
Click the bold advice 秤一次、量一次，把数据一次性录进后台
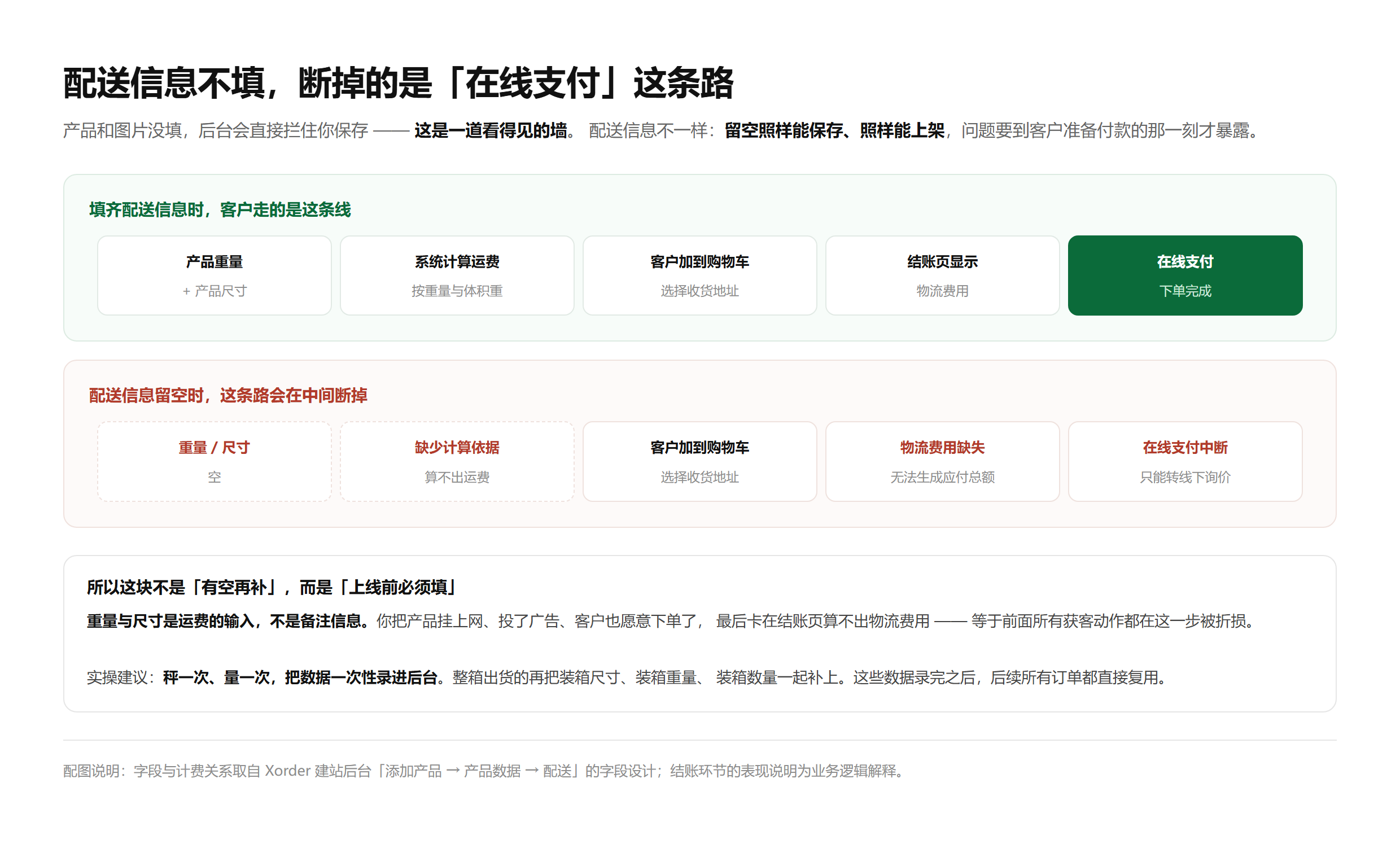[300, 677]
